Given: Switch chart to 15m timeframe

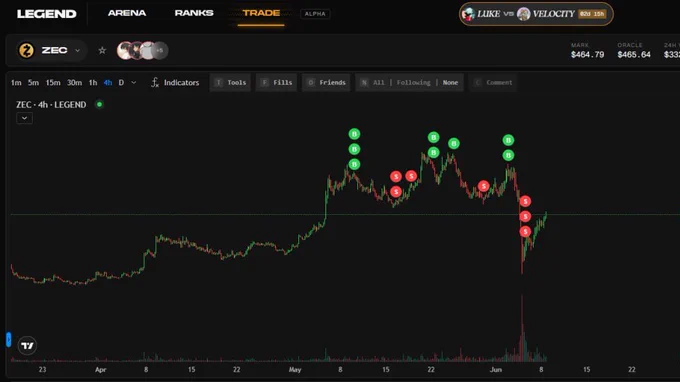Looking at the screenshot, I should (x=53, y=82).
